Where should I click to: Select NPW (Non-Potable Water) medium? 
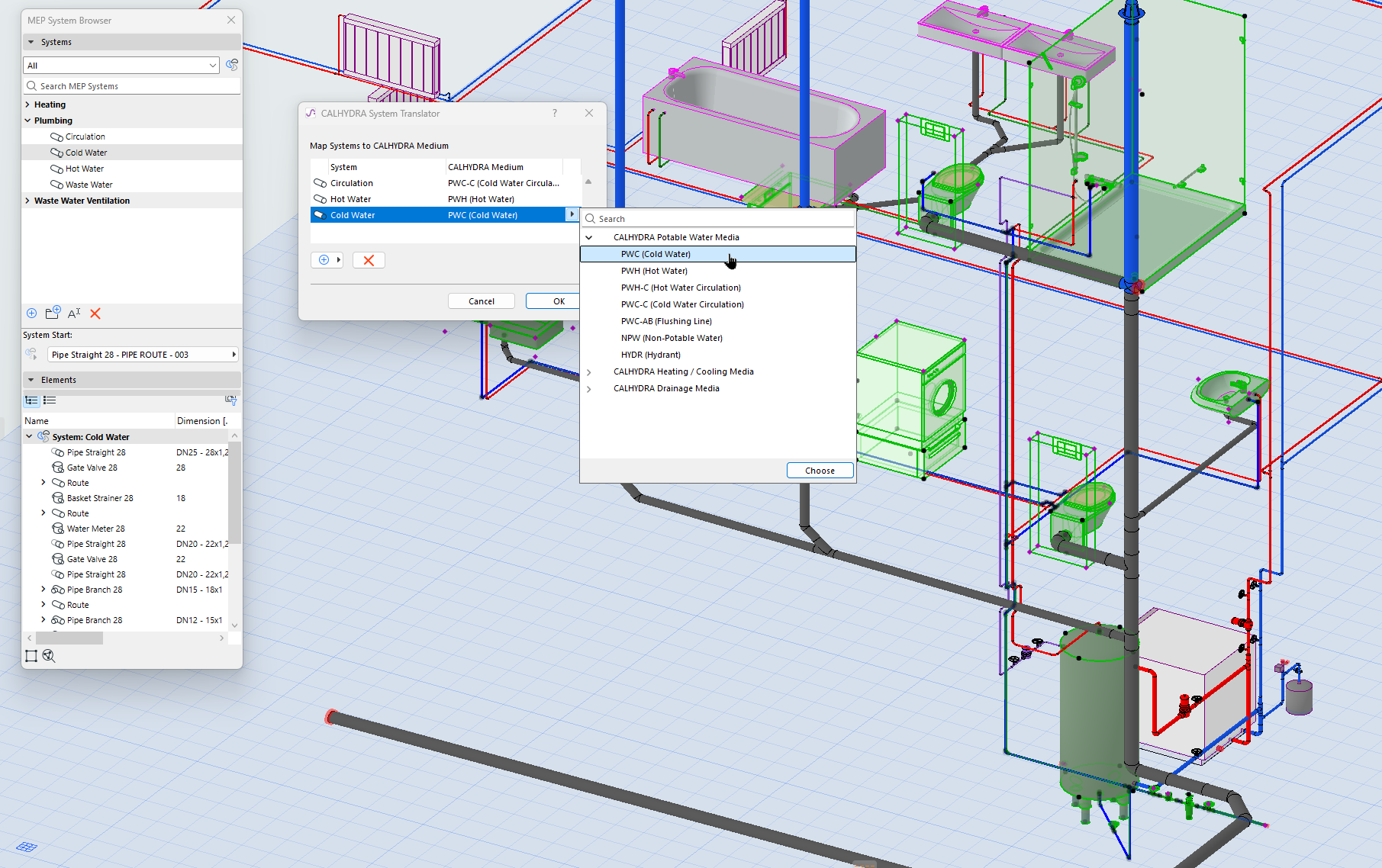coord(672,338)
